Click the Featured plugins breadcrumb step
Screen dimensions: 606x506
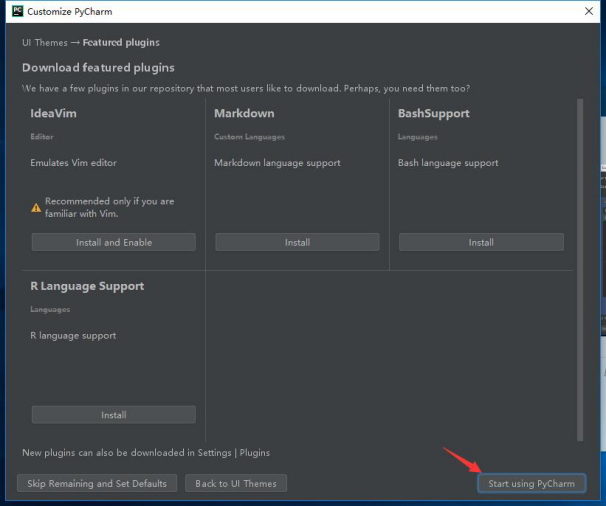121,43
